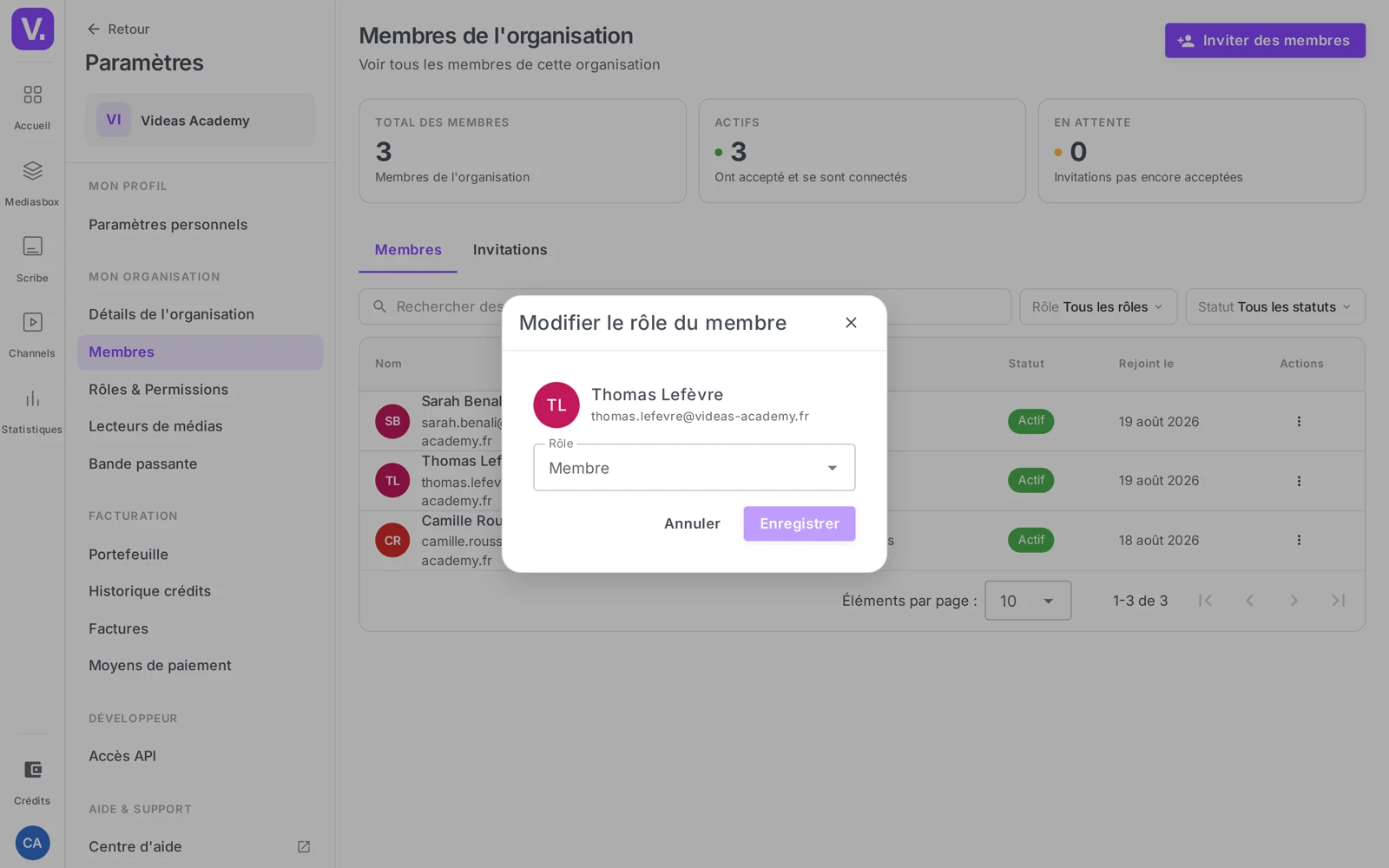The image size is (1389, 868).
Task: Open the items per page dropdown showing 10
Action: [x=1028, y=601]
